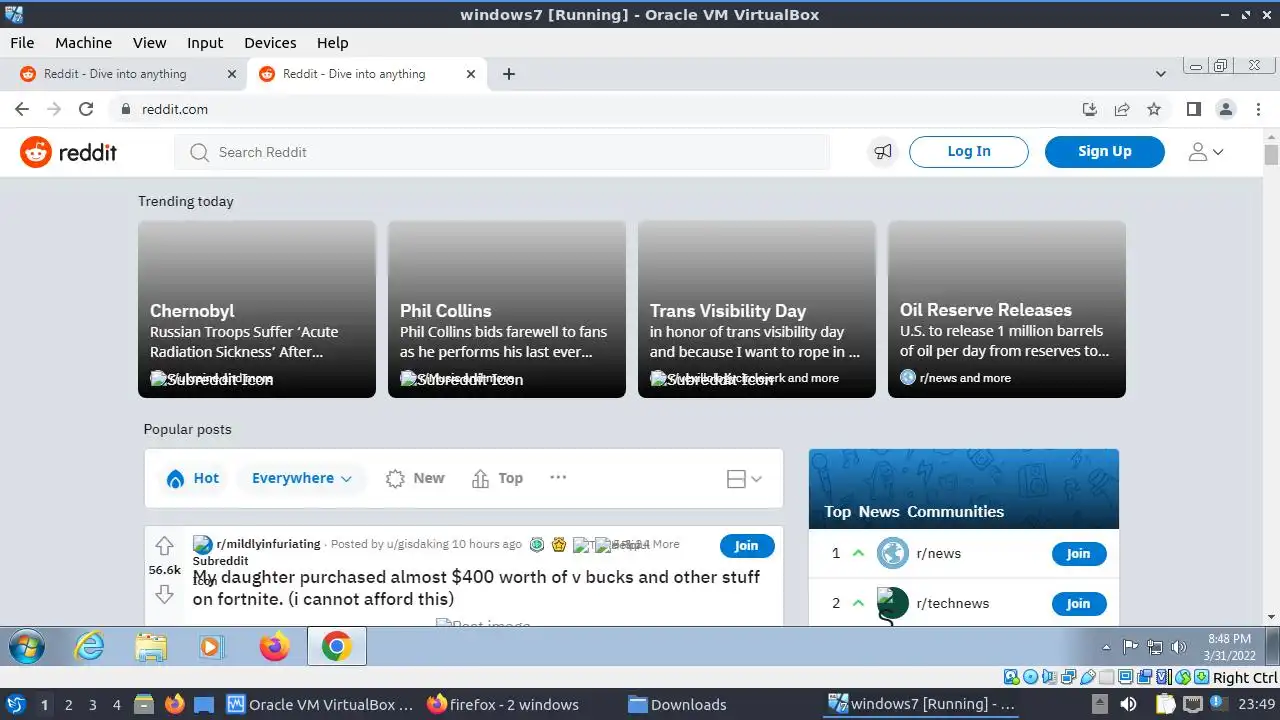Reload the reddit.com page

coord(86,109)
